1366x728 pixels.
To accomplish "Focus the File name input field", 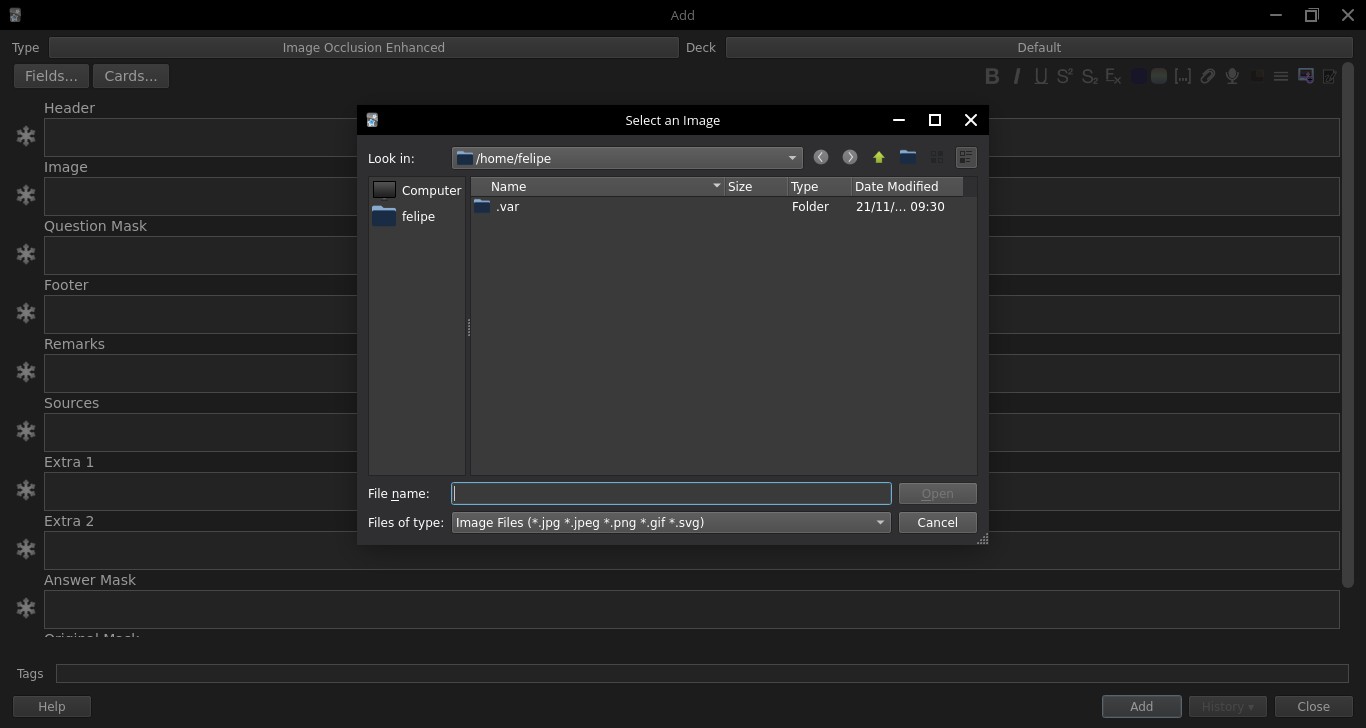I will 671,493.
